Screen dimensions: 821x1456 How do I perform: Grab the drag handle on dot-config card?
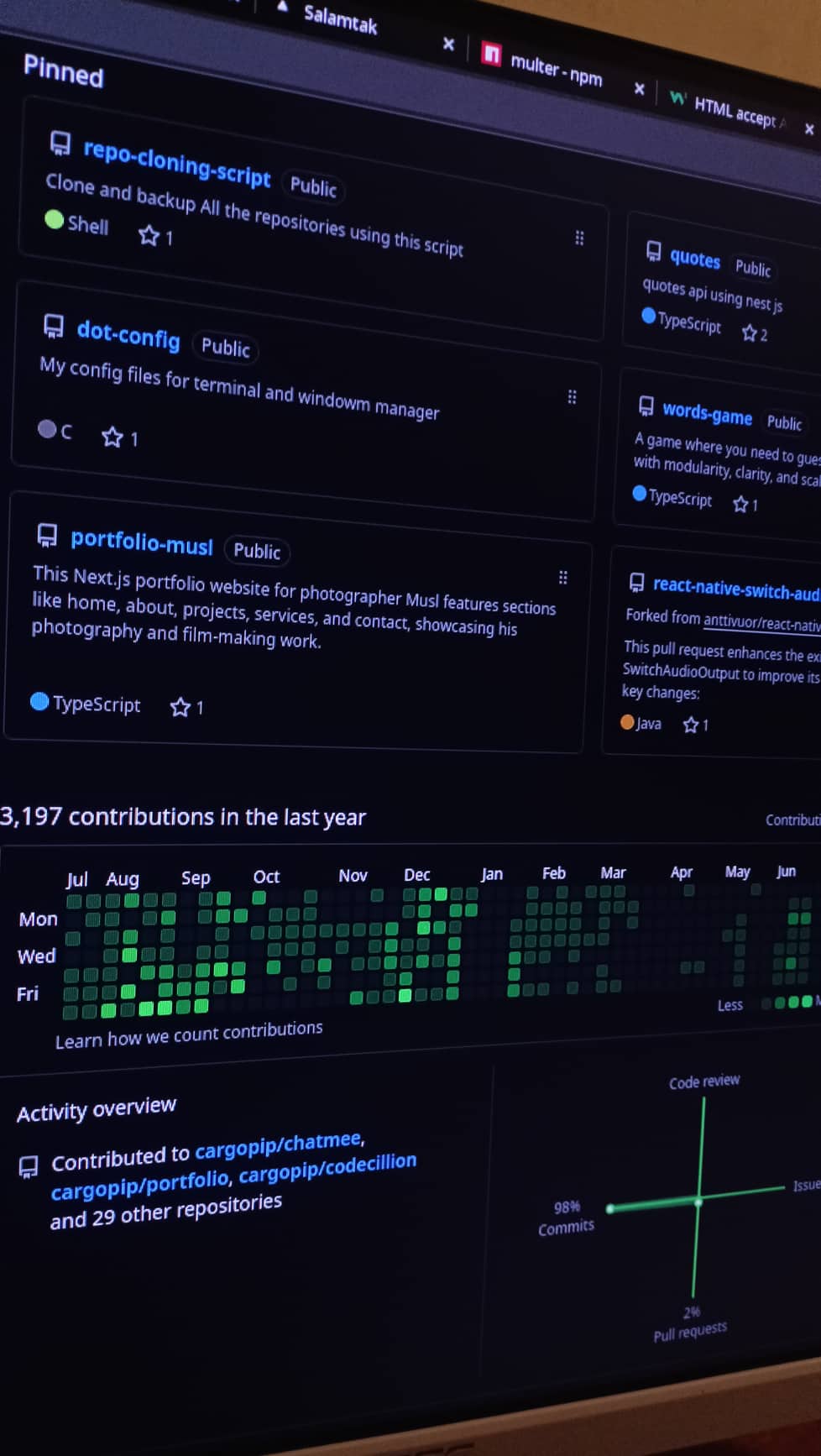pos(572,397)
